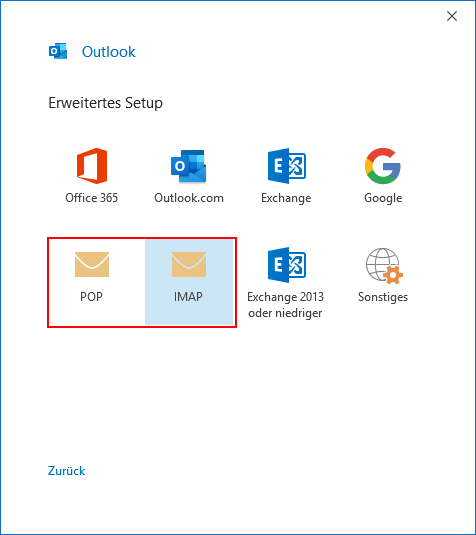Select the highlighted IMAP envelope icon
476x535 pixels.
(x=189, y=264)
